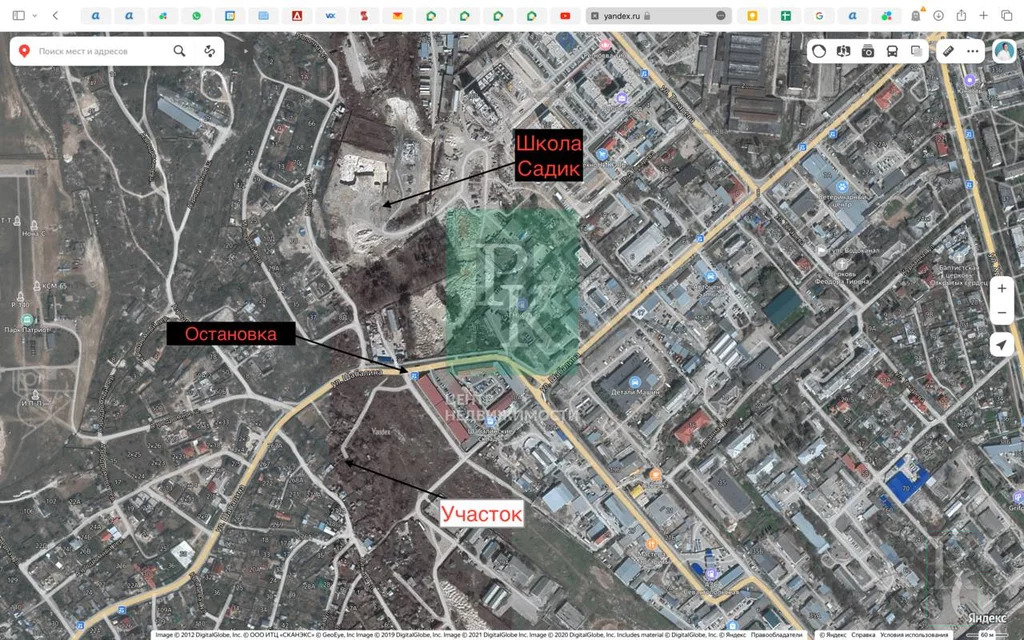The width and height of the screenshot is (1024, 640).
Task: Switch to the yellow Google Keep tab
Action: point(752,16)
